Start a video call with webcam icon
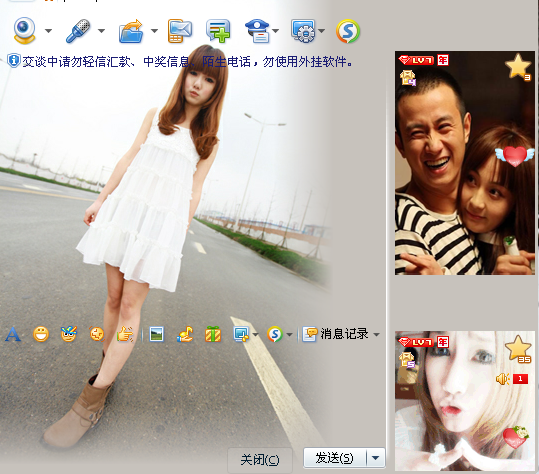539x474 pixels. point(24,31)
